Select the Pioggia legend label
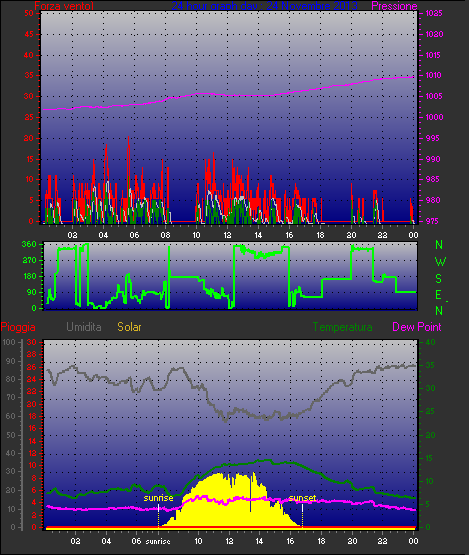 click(18, 327)
